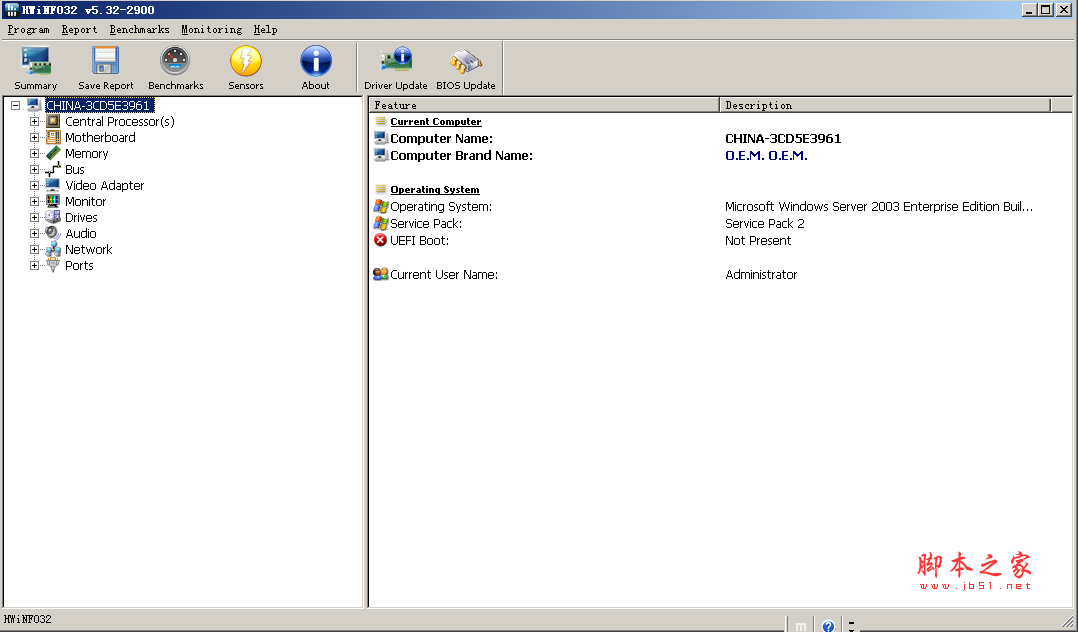Viewport: 1078px width, 632px height.
Task: Click the Windows flag icon beside Service Pack
Action: tap(380, 224)
